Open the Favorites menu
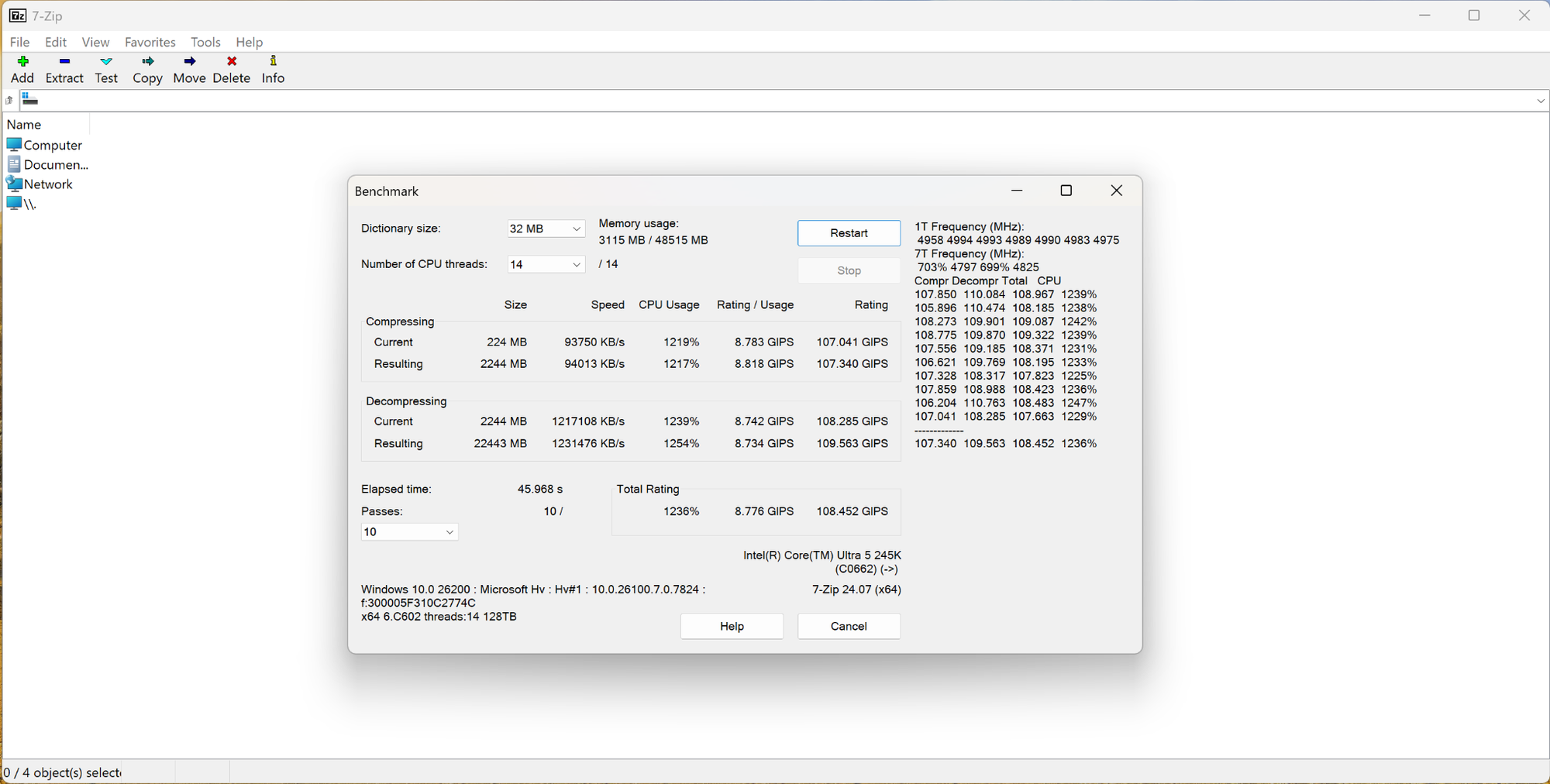The height and width of the screenshot is (784, 1550). point(150,42)
